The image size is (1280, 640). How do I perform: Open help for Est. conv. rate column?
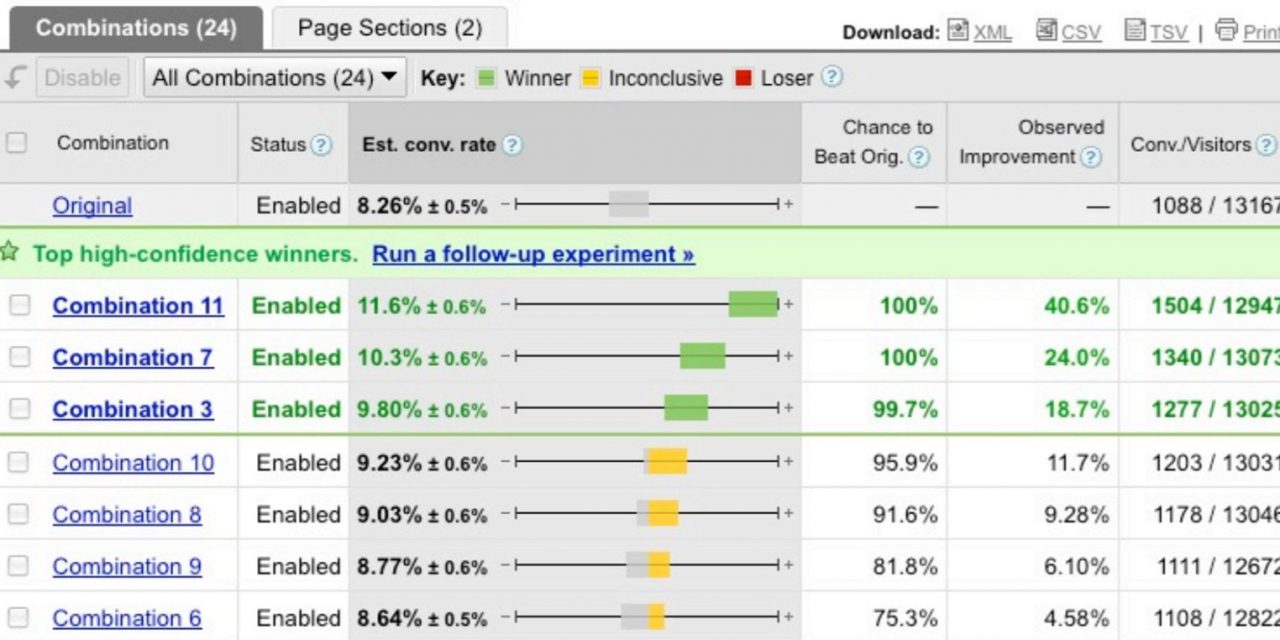pos(512,144)
